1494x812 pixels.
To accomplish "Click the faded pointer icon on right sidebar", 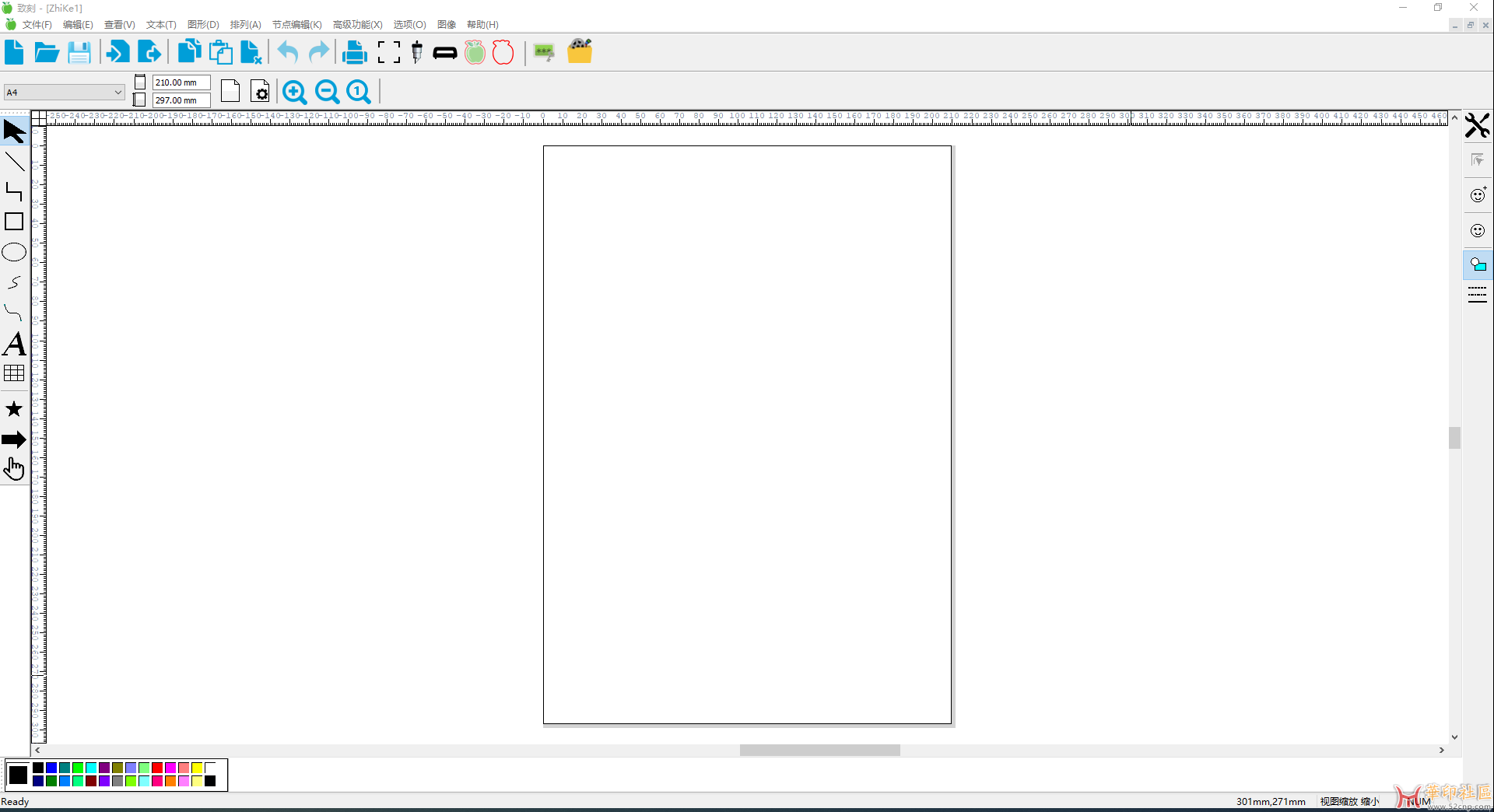I will (x=1477, y=160).
